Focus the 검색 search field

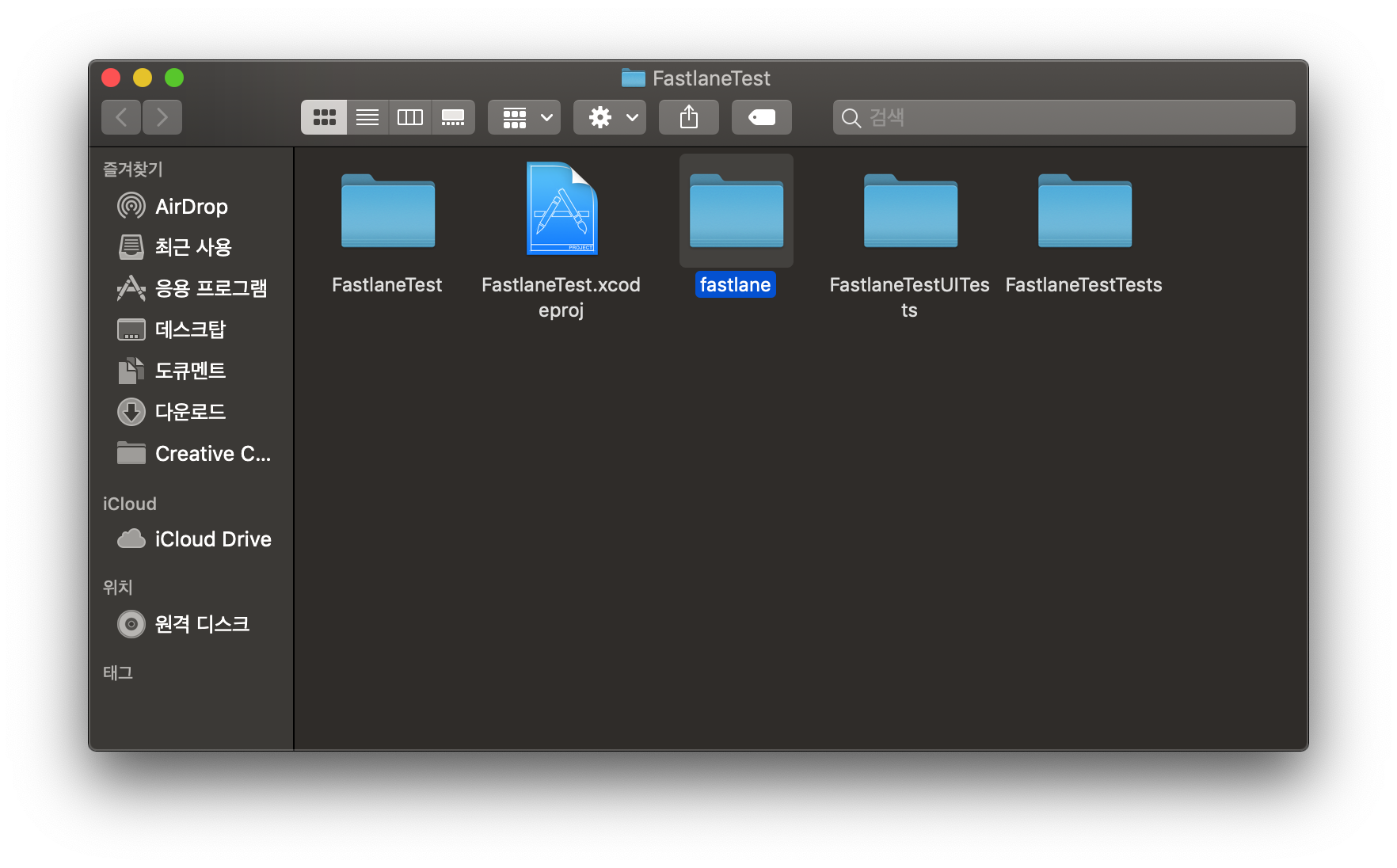[1064, 117]
